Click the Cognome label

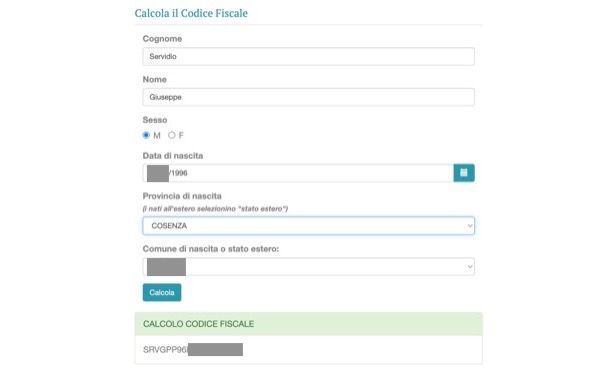point(162,39)
